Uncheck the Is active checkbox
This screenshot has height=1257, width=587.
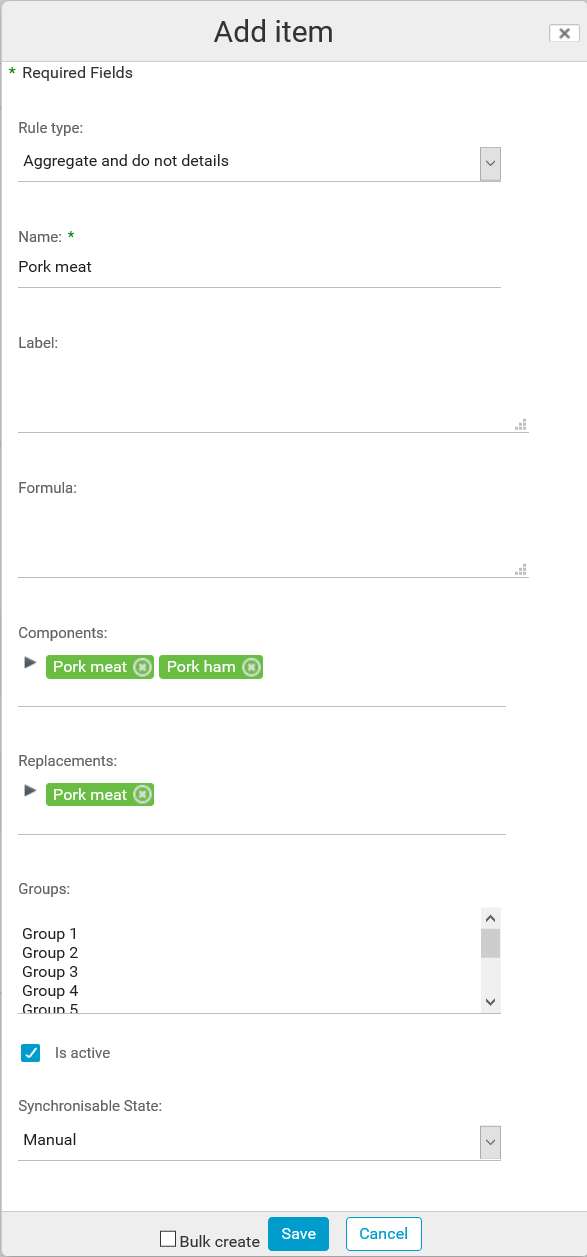pos(30,1052)
